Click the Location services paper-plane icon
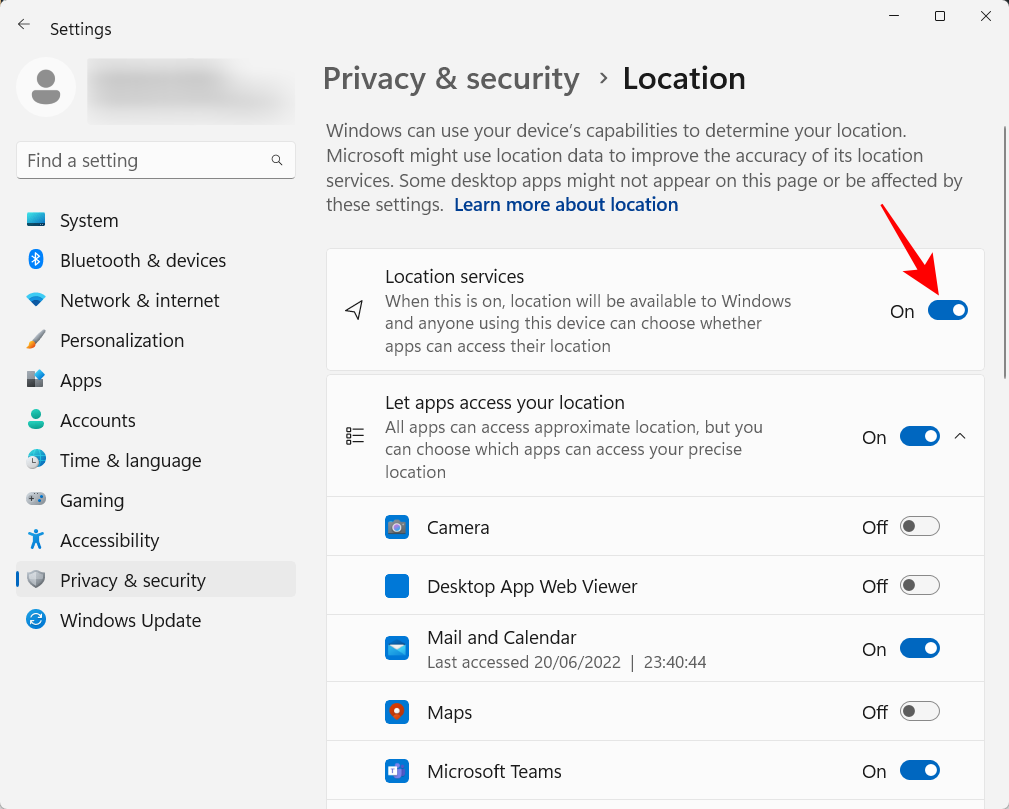The height and width of the screenshot is (809, 1009). tap(355, 310)
